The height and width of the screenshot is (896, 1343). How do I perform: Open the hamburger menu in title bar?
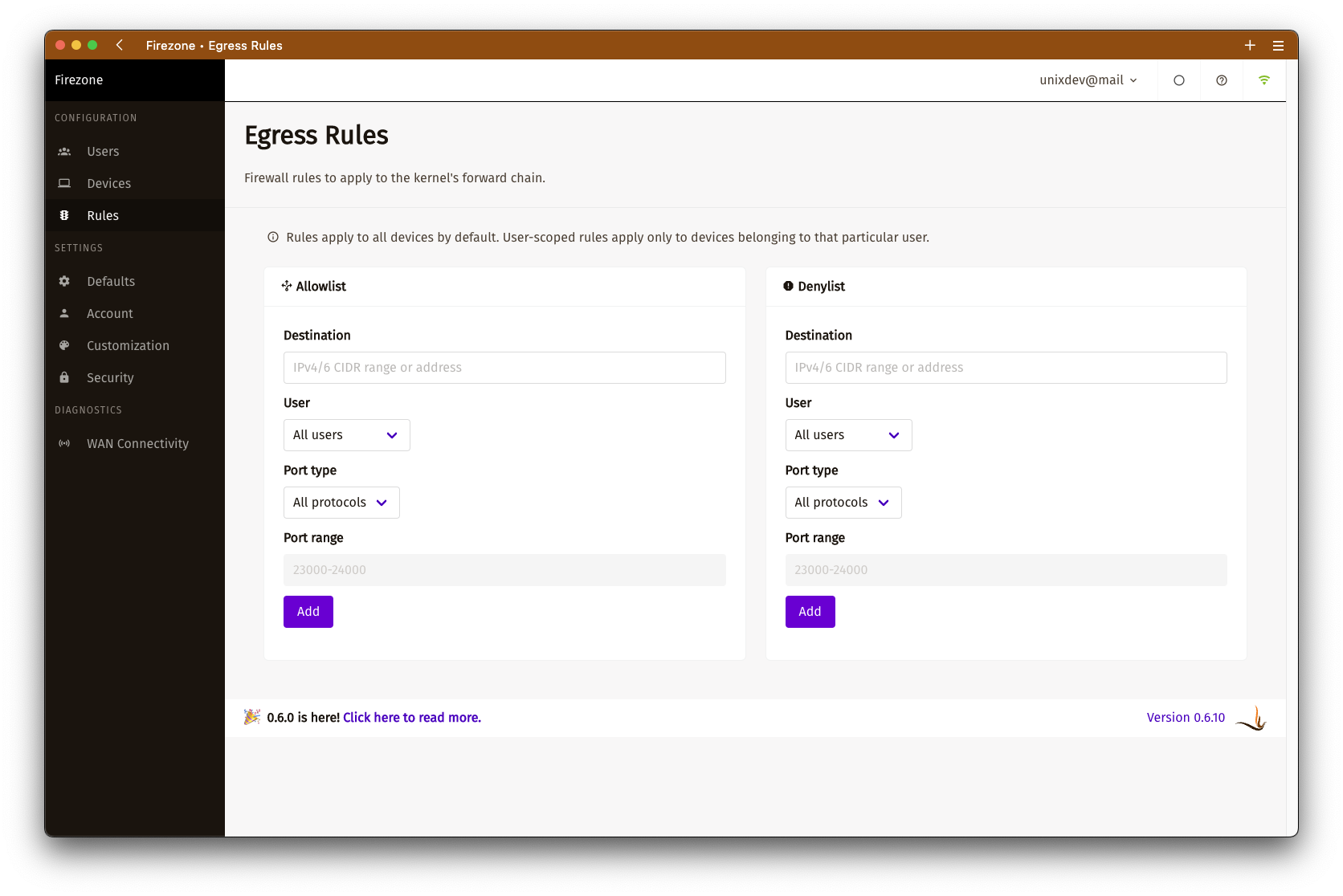pyautogui.click(x=1279, y=46)
